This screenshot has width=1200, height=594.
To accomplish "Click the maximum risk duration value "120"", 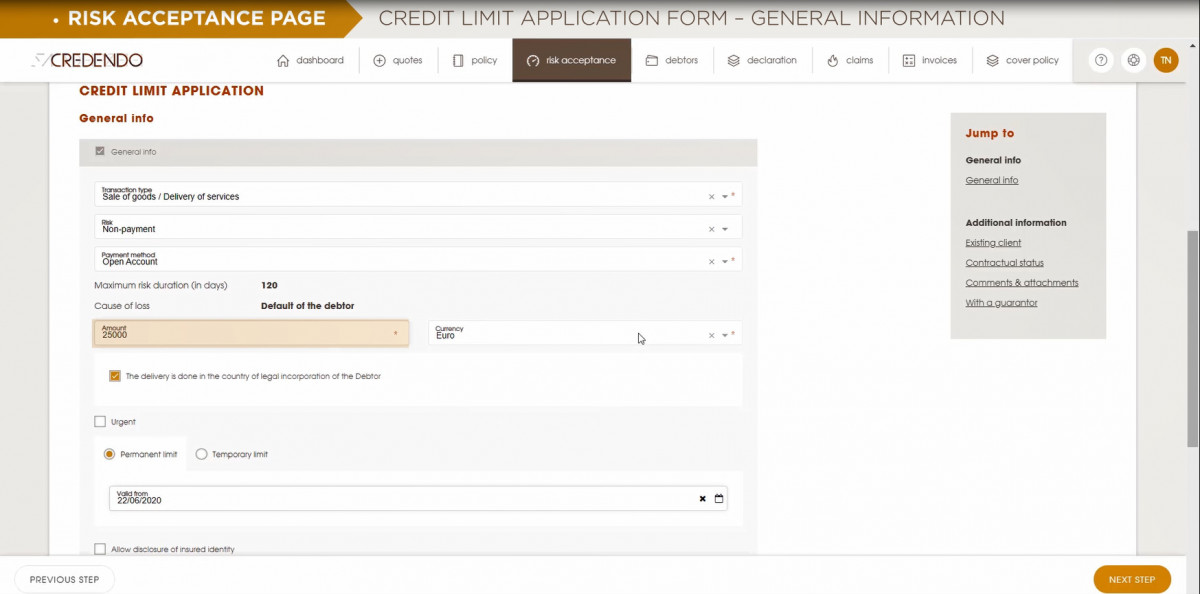I will (x=269, y=285).
